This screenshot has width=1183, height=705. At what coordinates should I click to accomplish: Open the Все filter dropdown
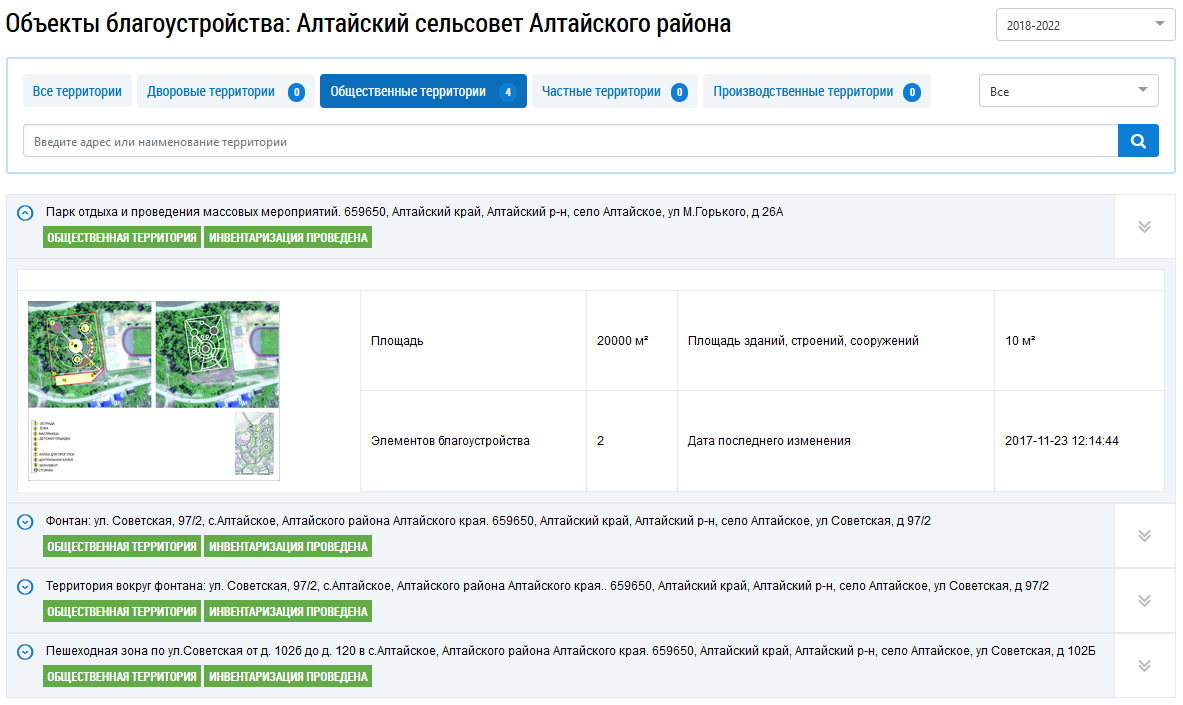[1068, 91]
